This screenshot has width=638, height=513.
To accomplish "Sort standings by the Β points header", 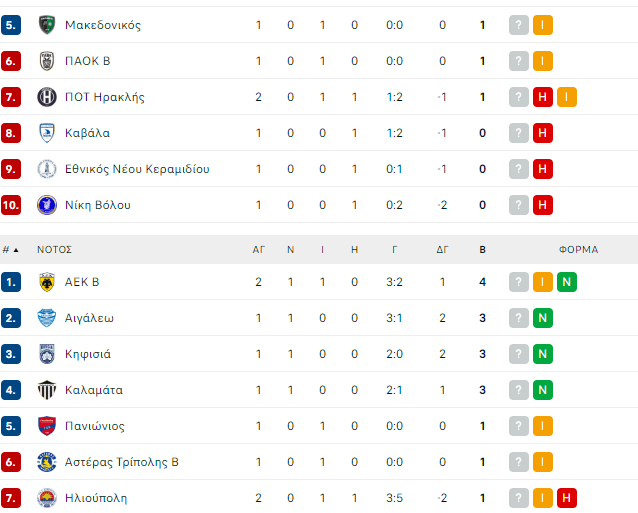I will click(x=483, y=250).
